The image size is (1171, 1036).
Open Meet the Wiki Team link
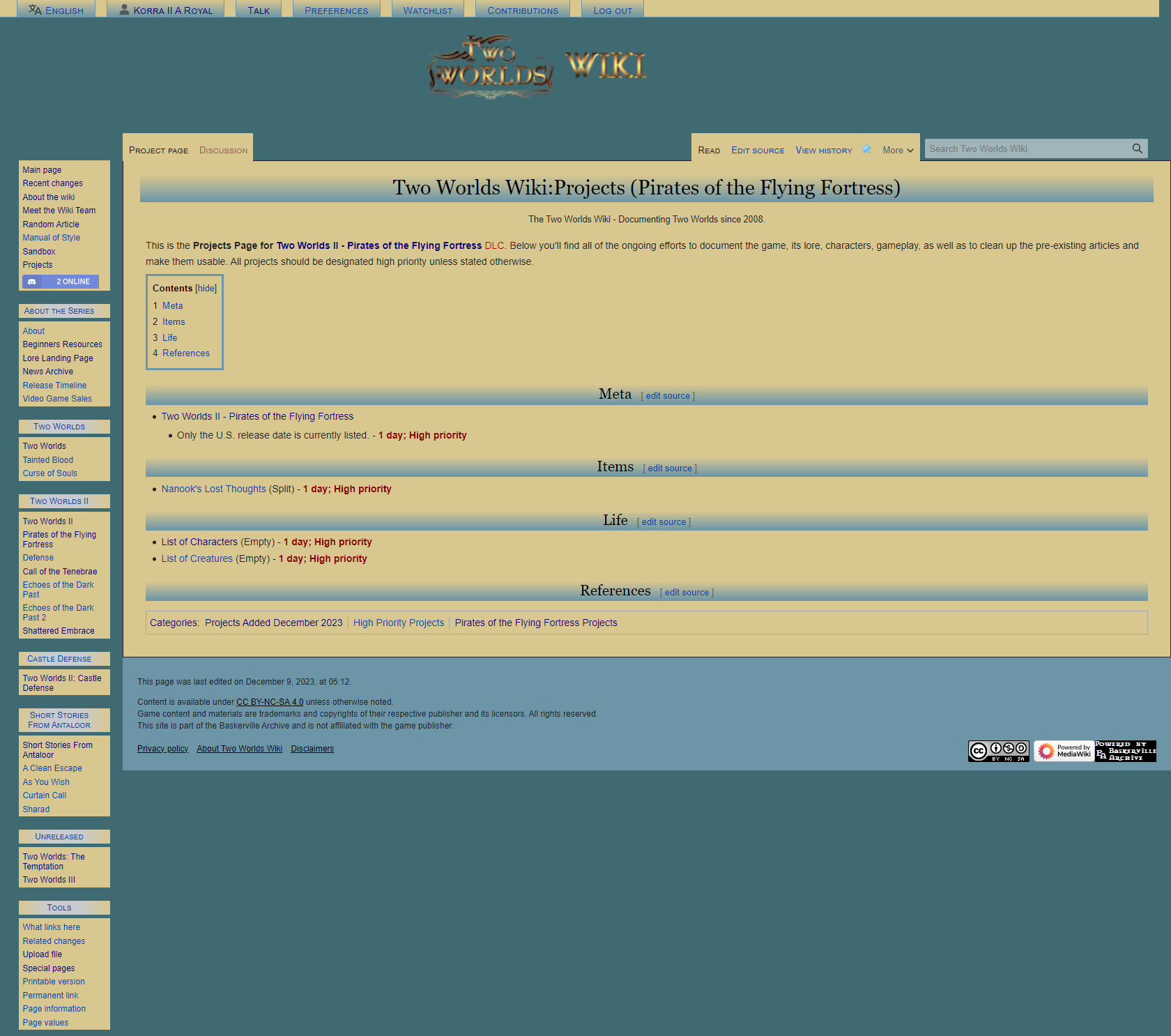pos(59,211)
